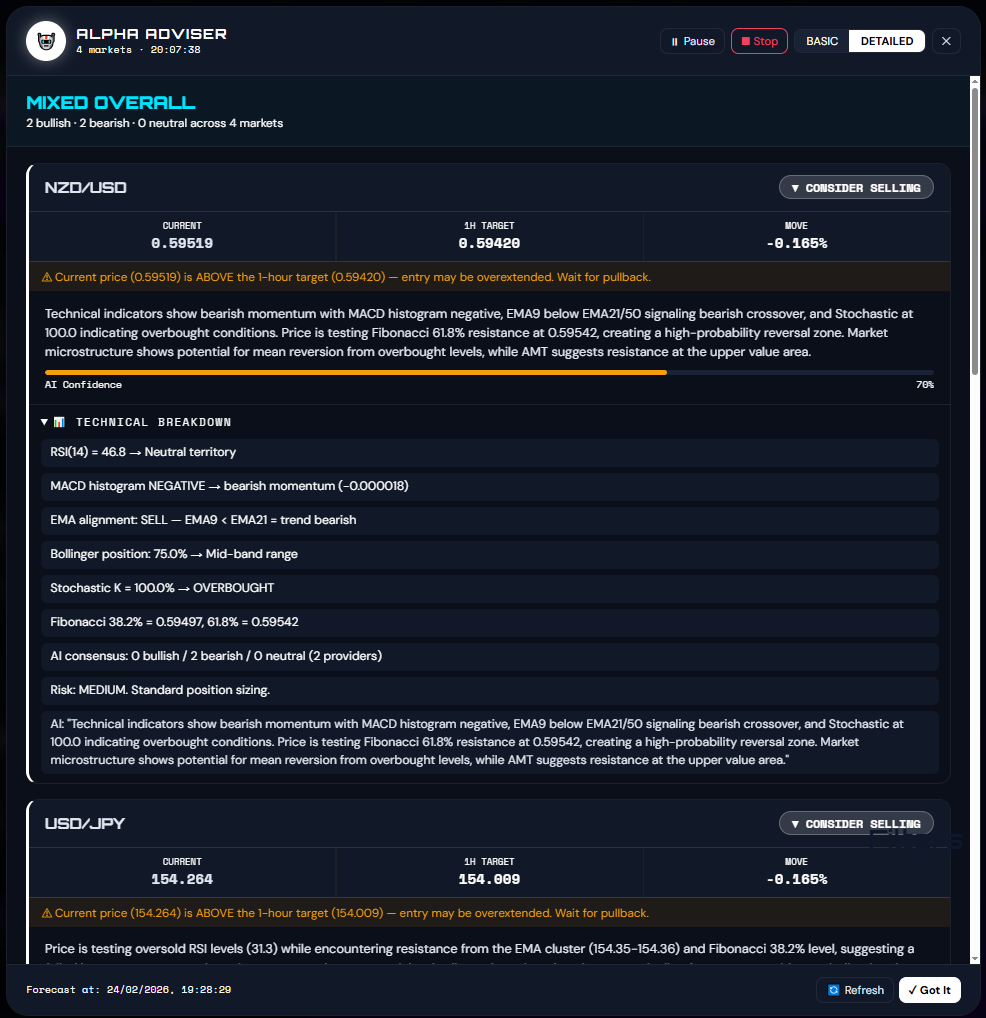The image size is (986, 1018).
Task: Stop the adviser with the red Stop button
Action: 759,41
